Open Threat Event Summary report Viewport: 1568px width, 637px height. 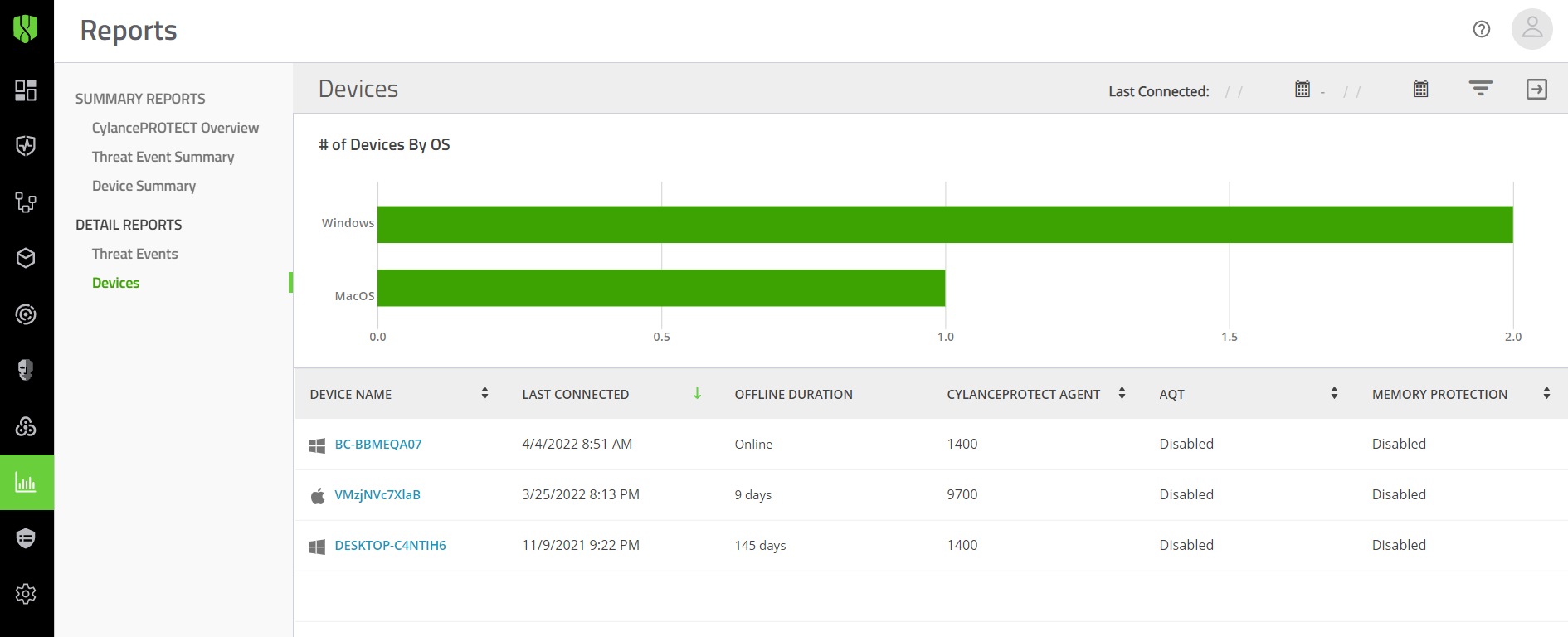pyautogui.click(x=163, y=157)
